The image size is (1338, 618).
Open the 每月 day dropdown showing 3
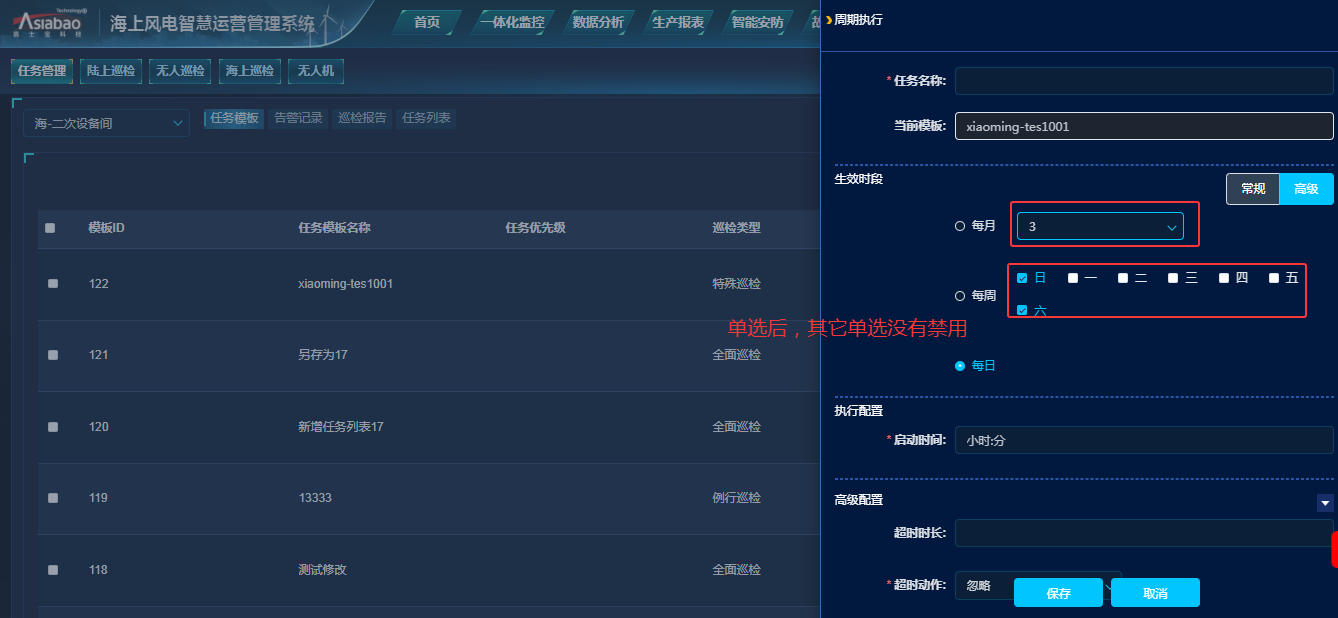(1100, 227)
